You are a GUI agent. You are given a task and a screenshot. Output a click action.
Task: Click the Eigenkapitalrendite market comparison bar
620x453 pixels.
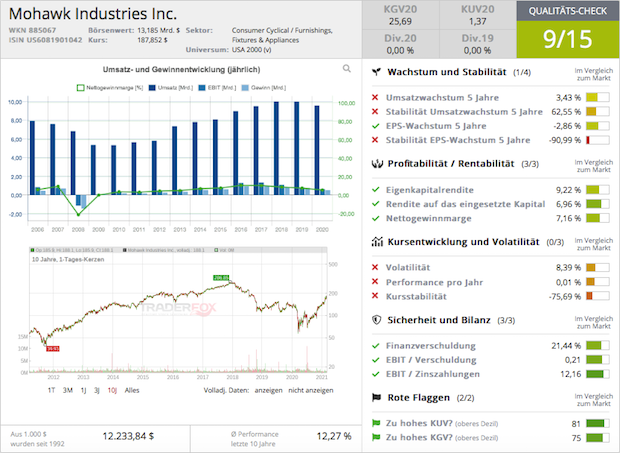(597, 190)
